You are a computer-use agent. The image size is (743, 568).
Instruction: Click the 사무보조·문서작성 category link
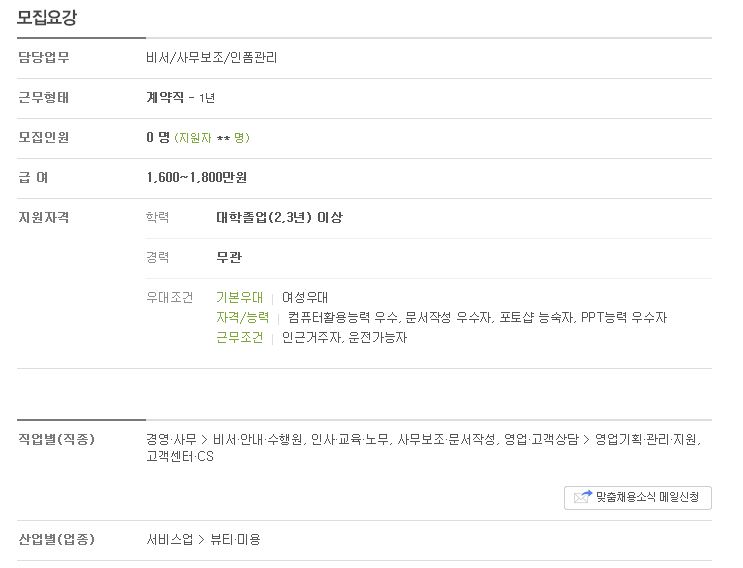point(446,440)
